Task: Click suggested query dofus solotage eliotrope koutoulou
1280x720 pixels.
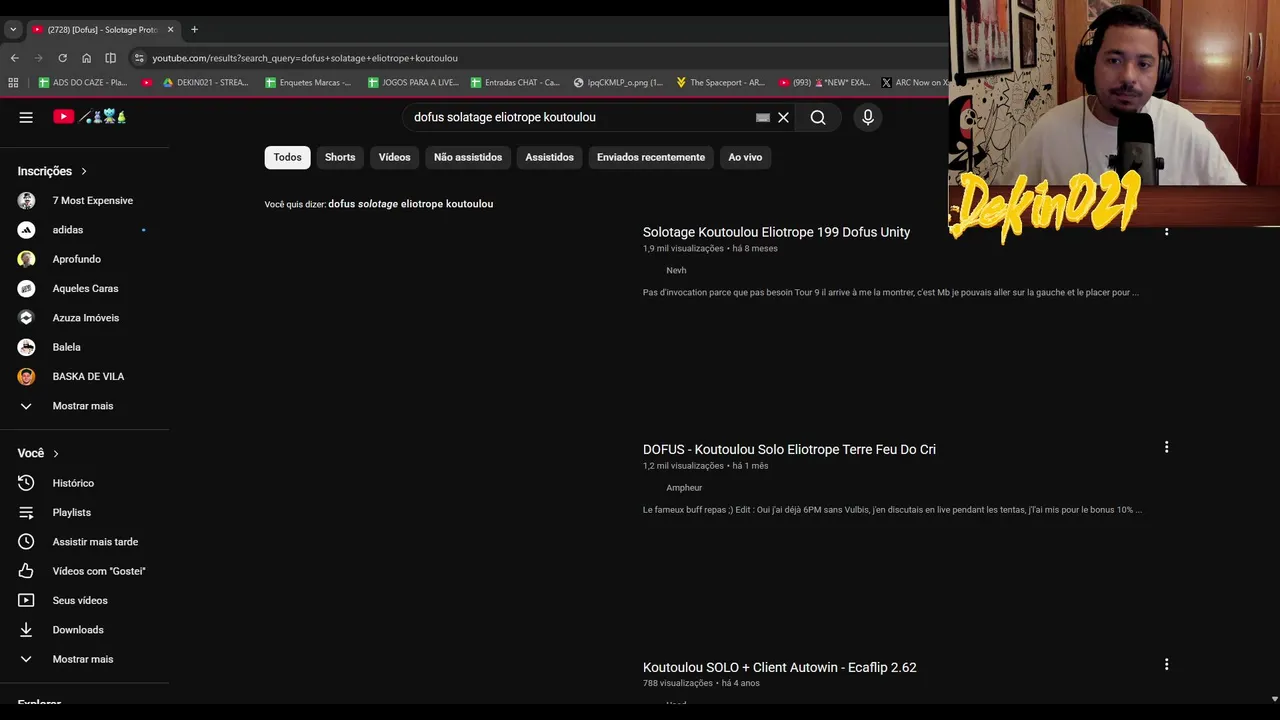Action: point(411,204)
